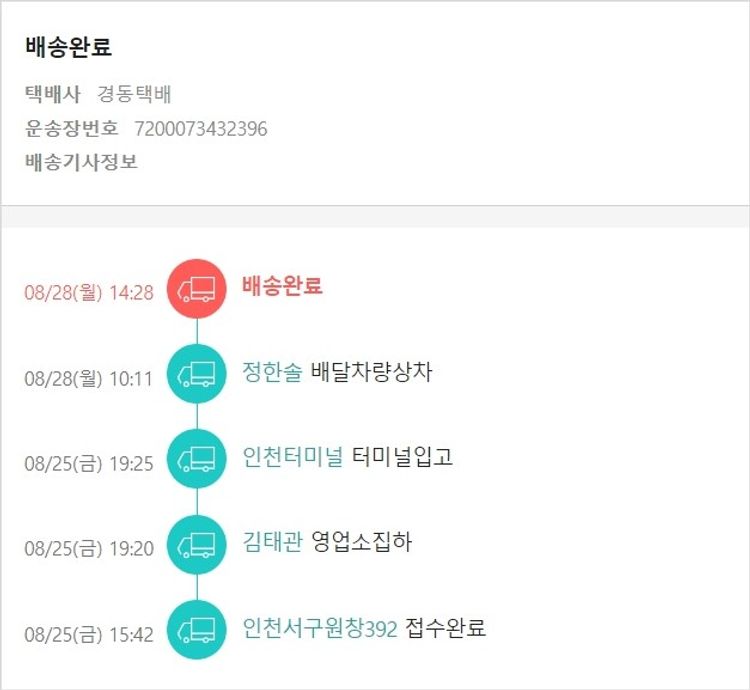
Task: Click the red delivery-complete truck icon
Action: click(x=197, y=289)
